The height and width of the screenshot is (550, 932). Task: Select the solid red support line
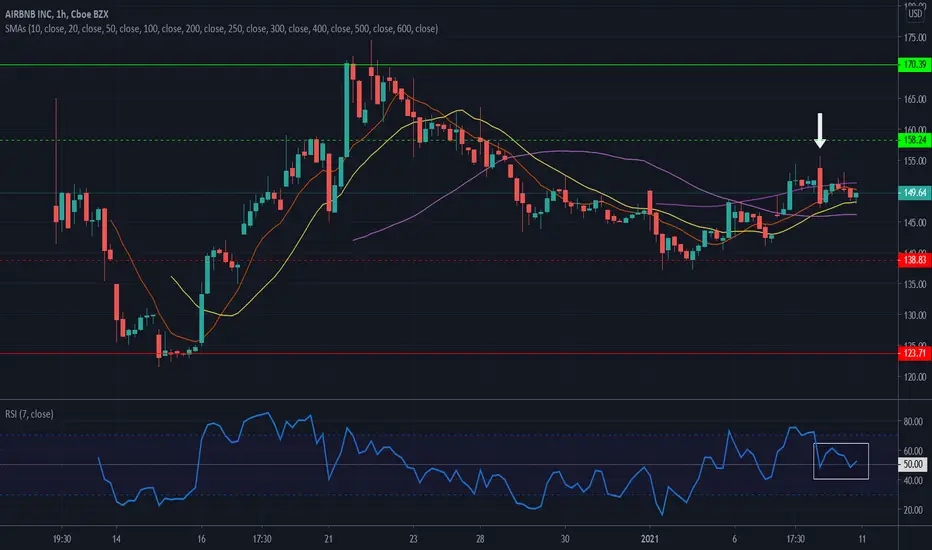pyautogui.click(x=449, y=354)
